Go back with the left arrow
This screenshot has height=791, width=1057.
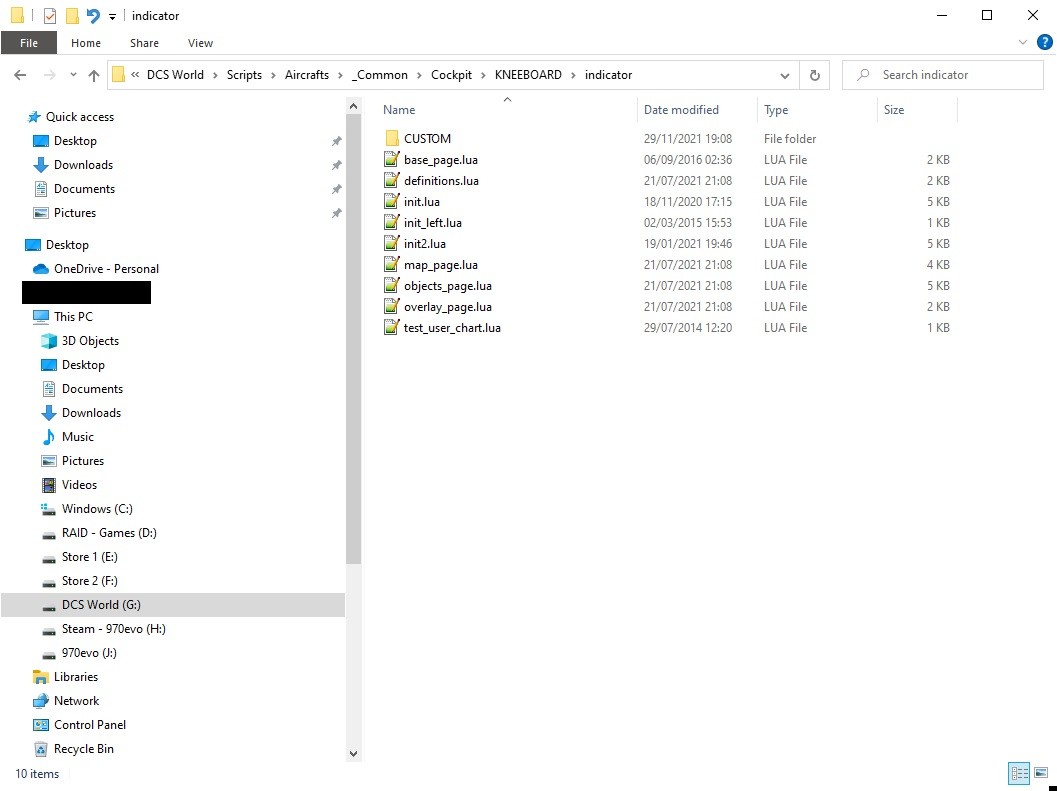pyautogui.click(x=20, y=75)
